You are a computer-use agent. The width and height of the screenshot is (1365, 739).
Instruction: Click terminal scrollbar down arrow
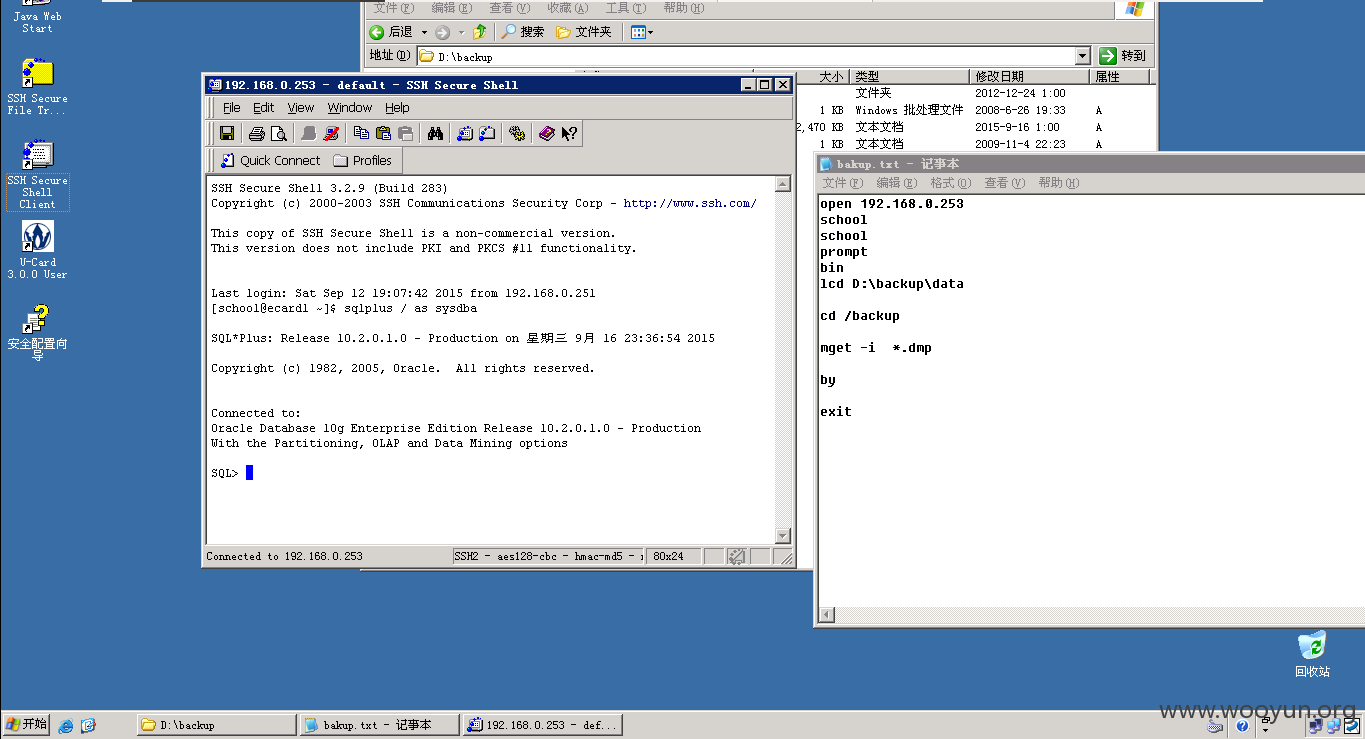(783, 536)
